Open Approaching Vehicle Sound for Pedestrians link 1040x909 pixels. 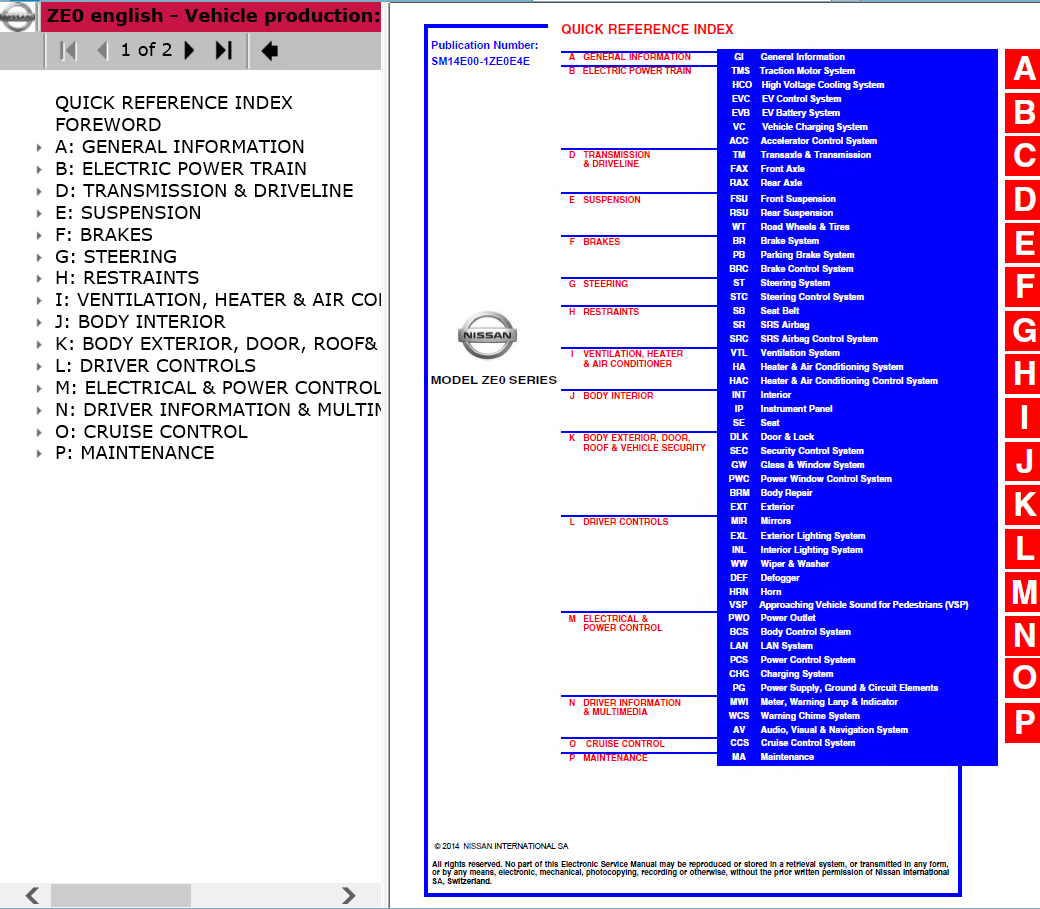point(864,605)
